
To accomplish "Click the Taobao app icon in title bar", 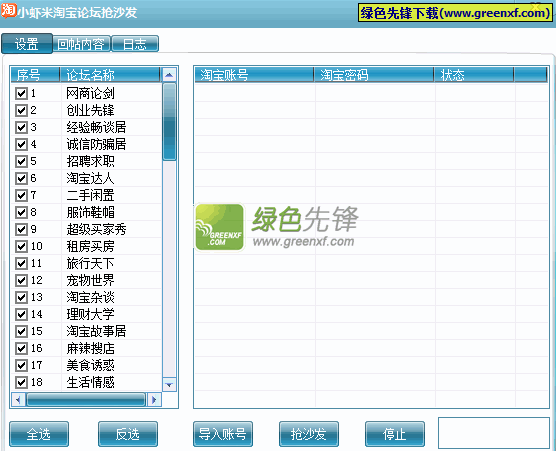I will point(8,10).
